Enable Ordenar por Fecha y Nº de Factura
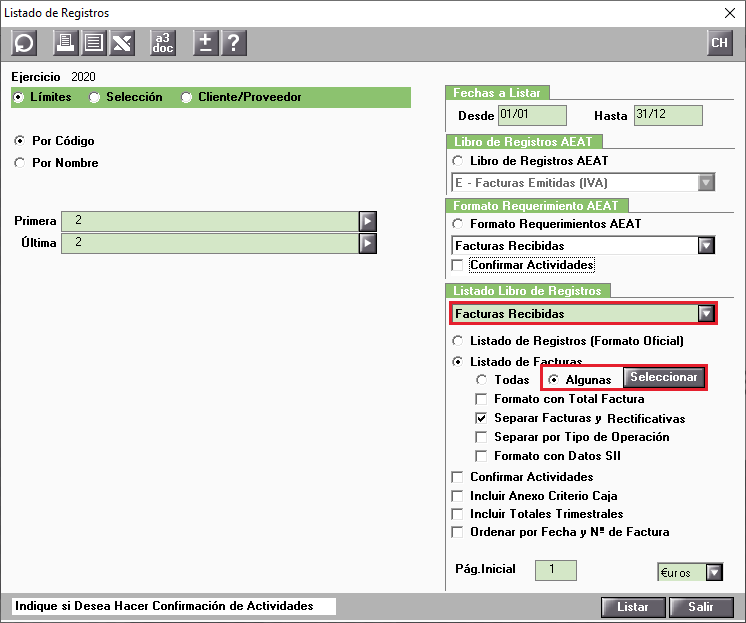 [x=457, y=532]
